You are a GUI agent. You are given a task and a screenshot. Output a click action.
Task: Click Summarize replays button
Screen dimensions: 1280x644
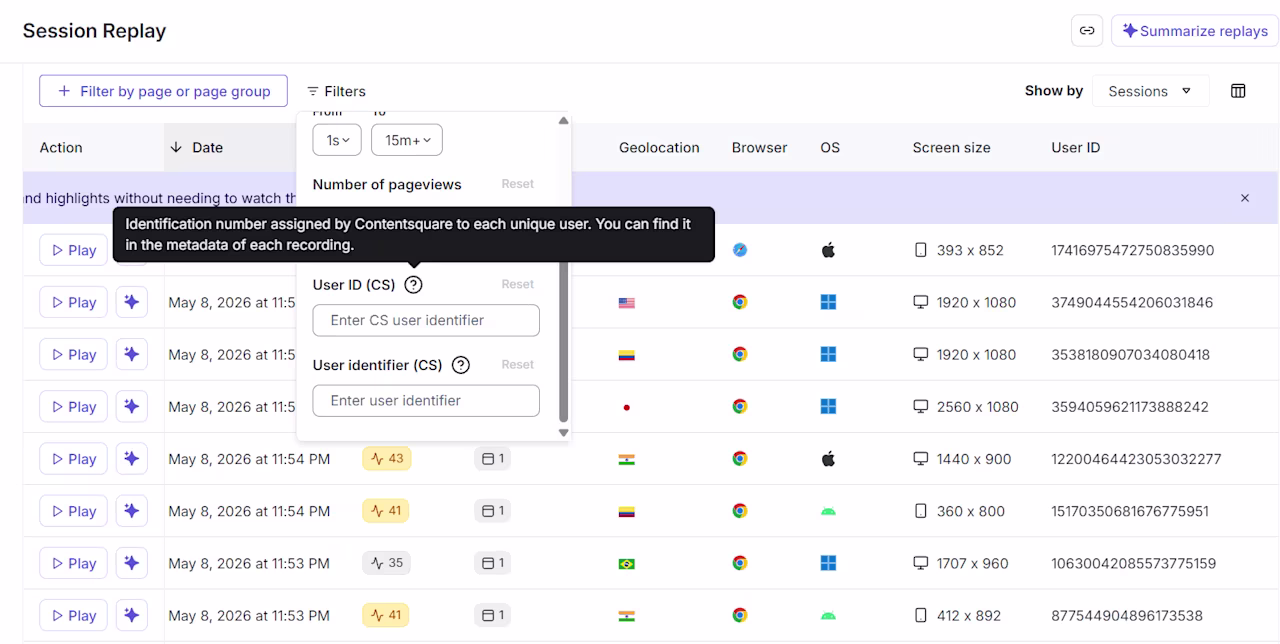coord(1195,31)
